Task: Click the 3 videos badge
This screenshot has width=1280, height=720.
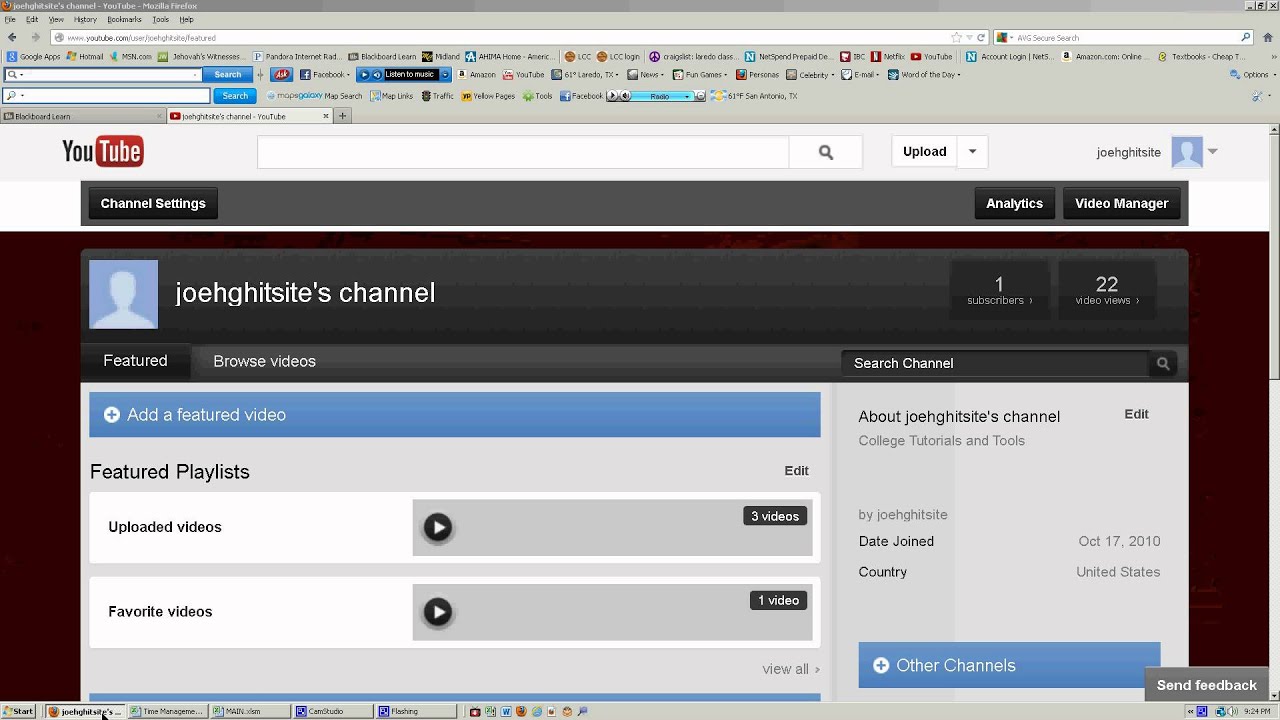Action: pos(775,516)
